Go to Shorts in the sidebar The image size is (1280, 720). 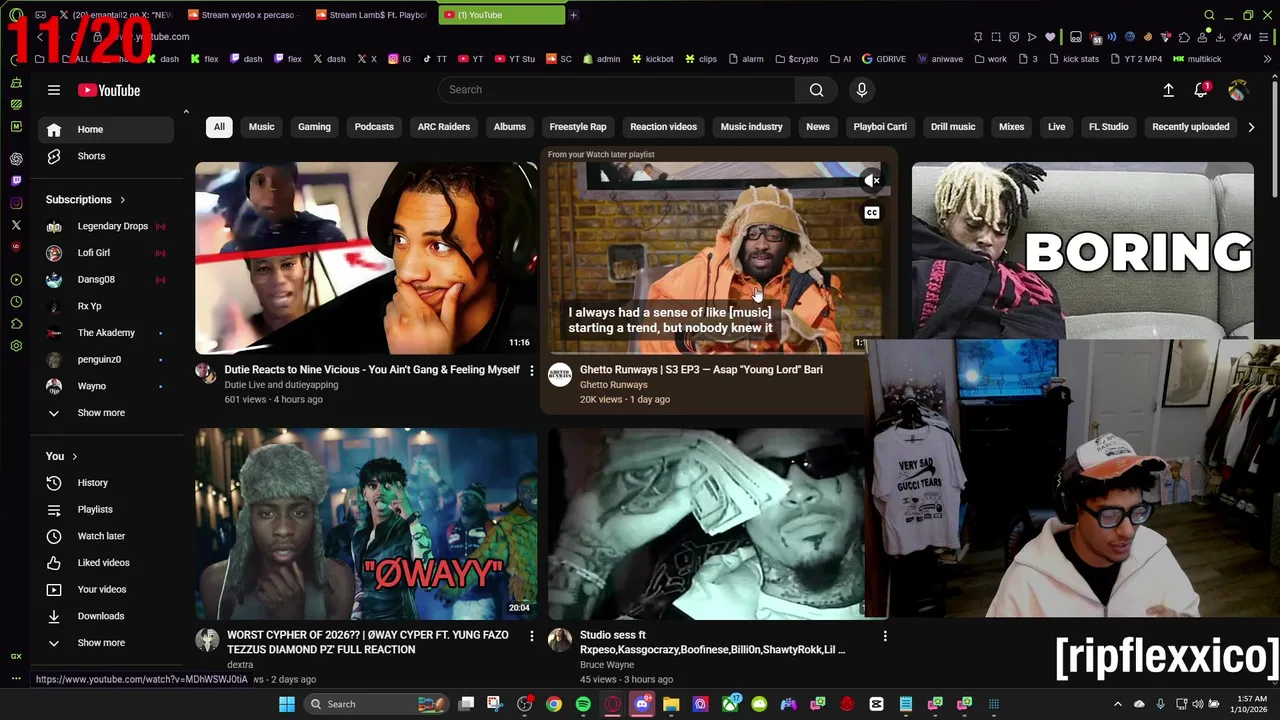[105, 156]
